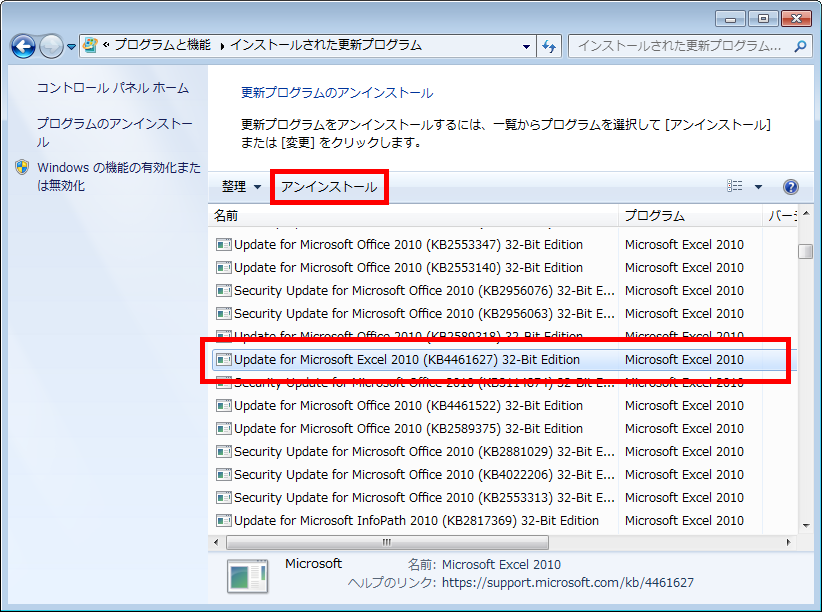Select Security Update row KB2881029
The image size is (822, 612).
tap(504, 452)
